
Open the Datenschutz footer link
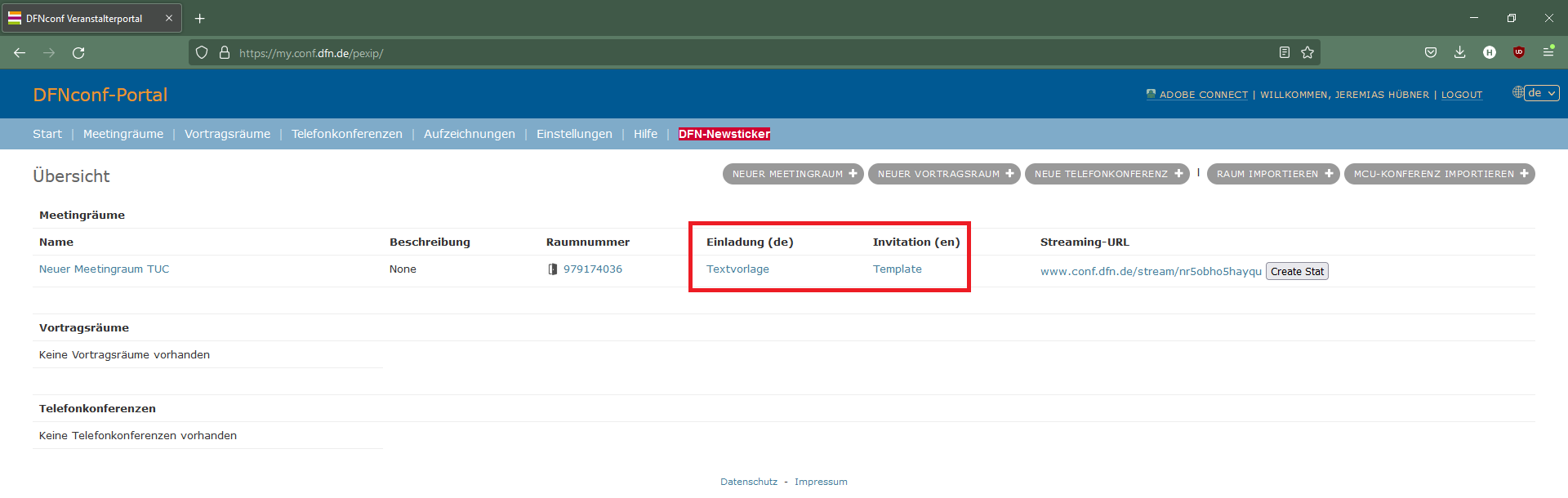[x=749, y=482]
